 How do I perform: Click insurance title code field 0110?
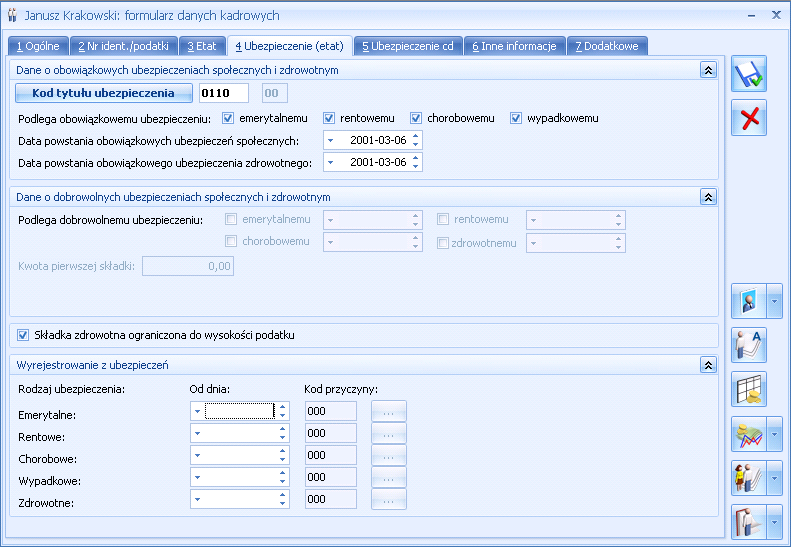[224, 93]
